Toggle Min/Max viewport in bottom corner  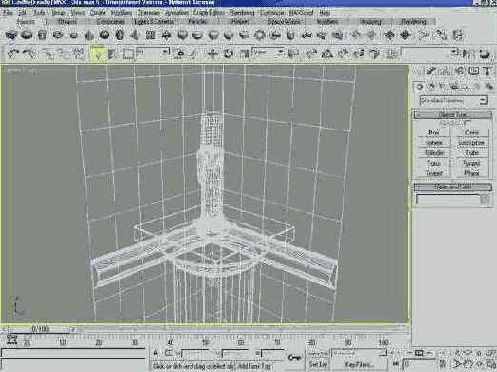coord(491,363)
